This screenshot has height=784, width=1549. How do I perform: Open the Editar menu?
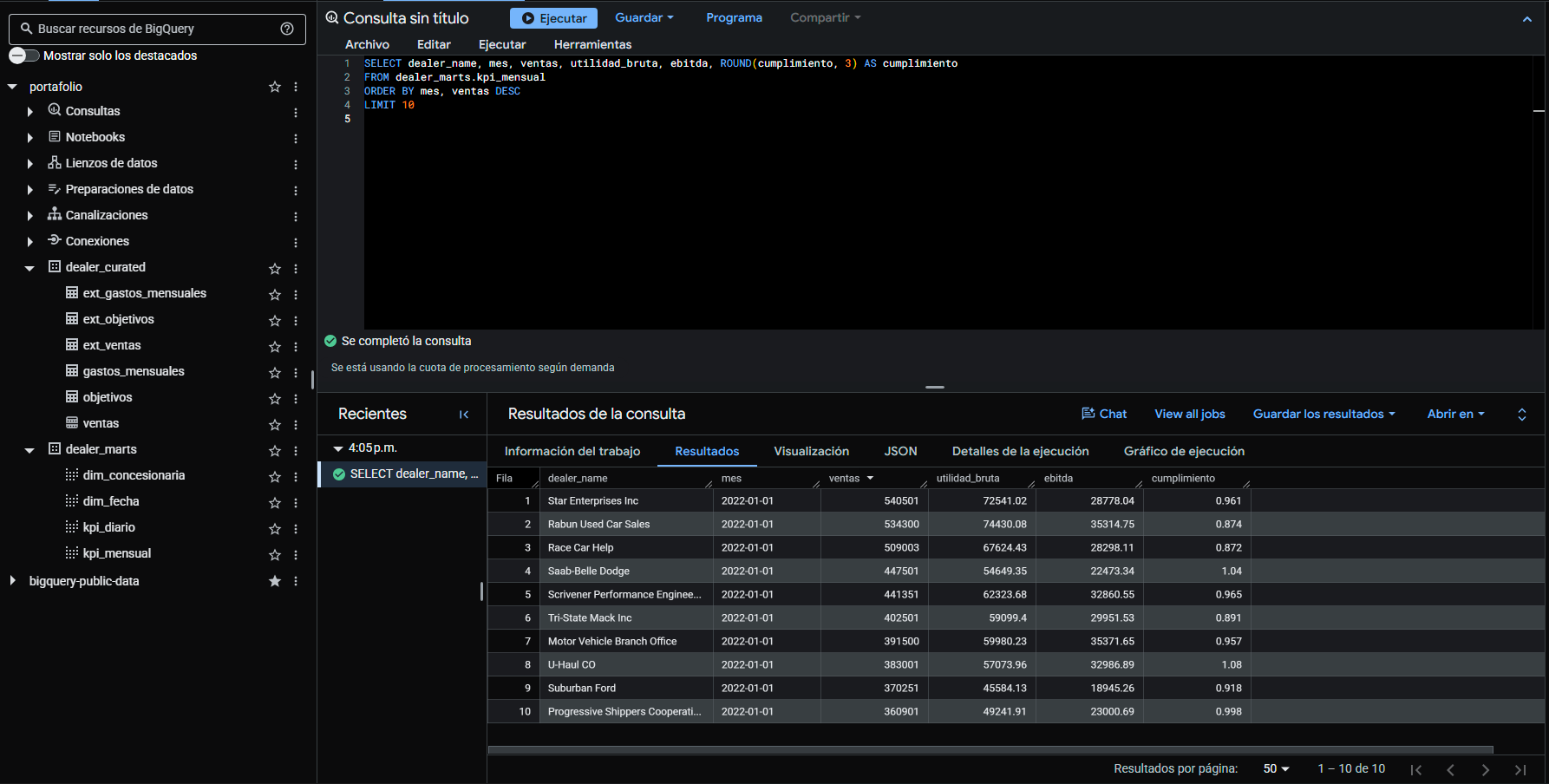tap(434, 44)
